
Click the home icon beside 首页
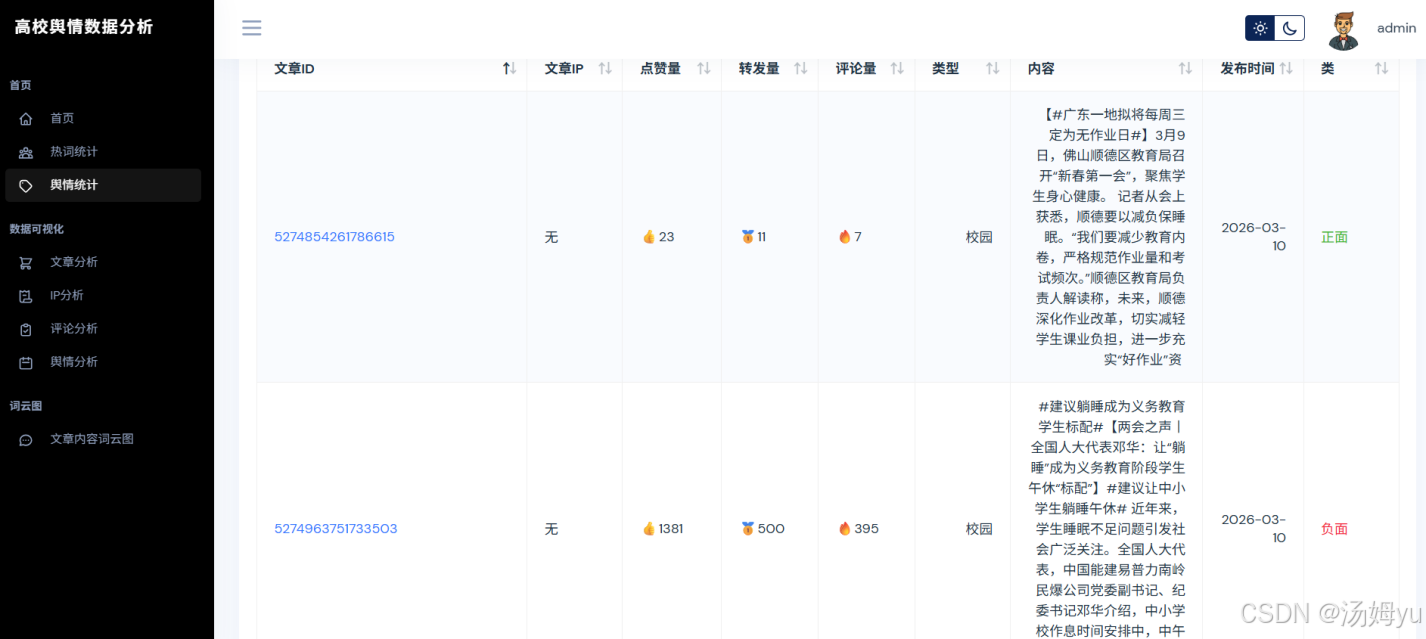tap(26, 119)
